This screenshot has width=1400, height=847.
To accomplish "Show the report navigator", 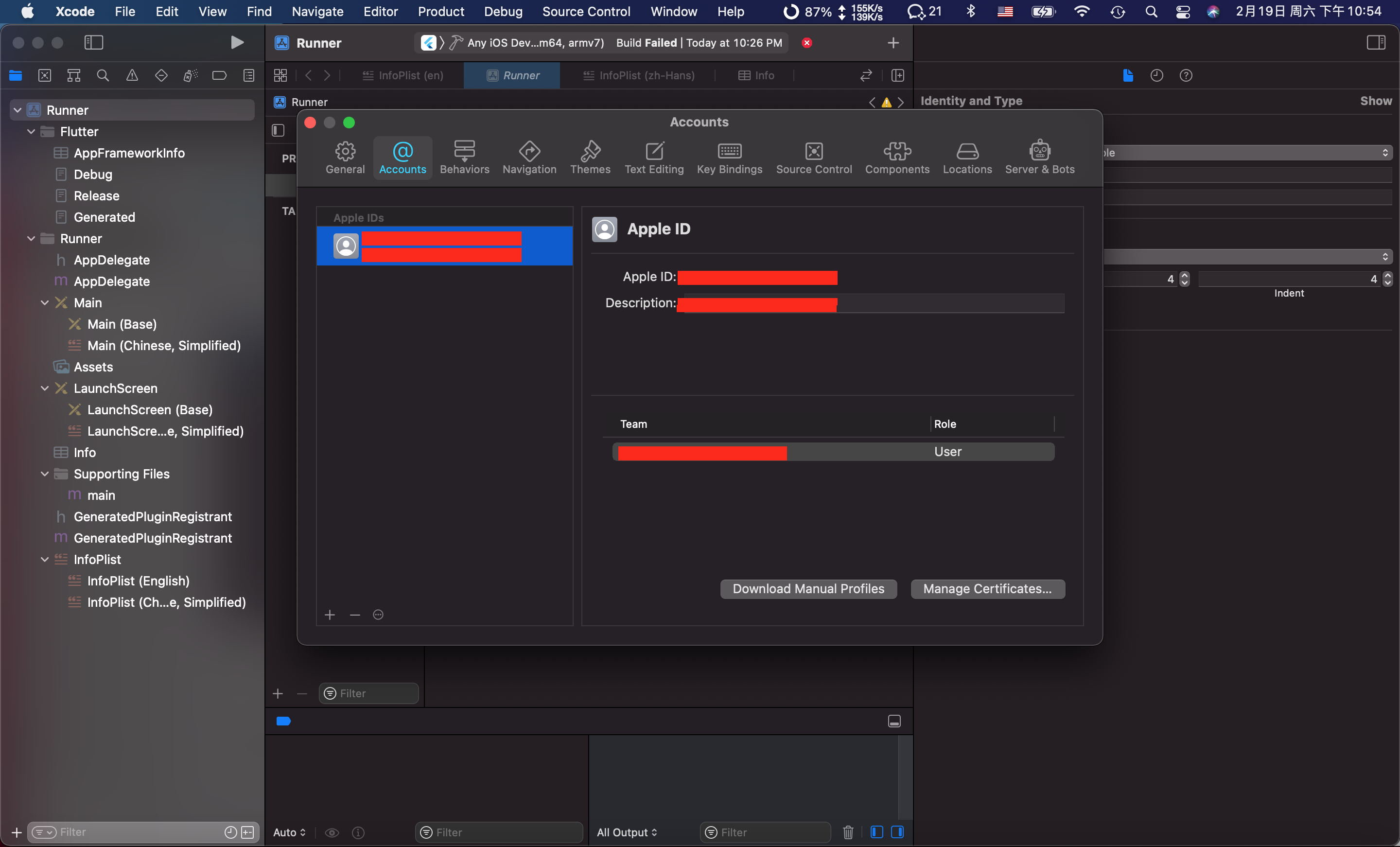I will [248, 75].
